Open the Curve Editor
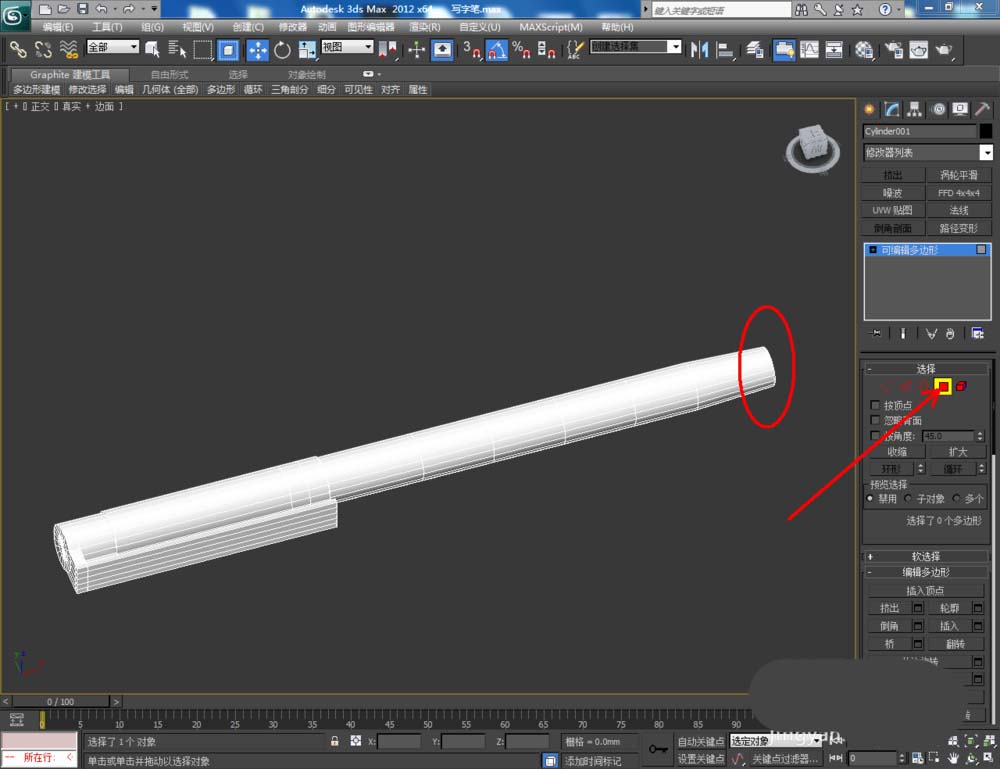This screenshot has width=1000, height=769. [x=809, y=49]
